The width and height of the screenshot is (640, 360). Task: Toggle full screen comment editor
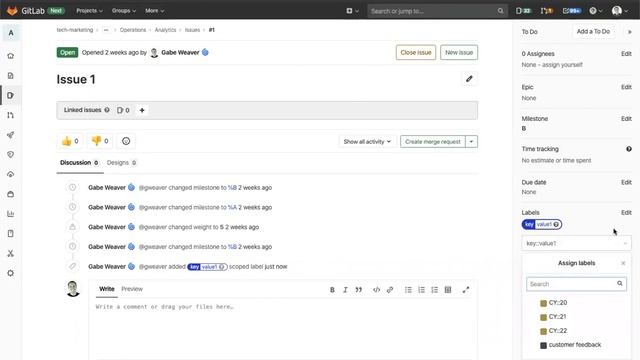(x=466, y=290)
